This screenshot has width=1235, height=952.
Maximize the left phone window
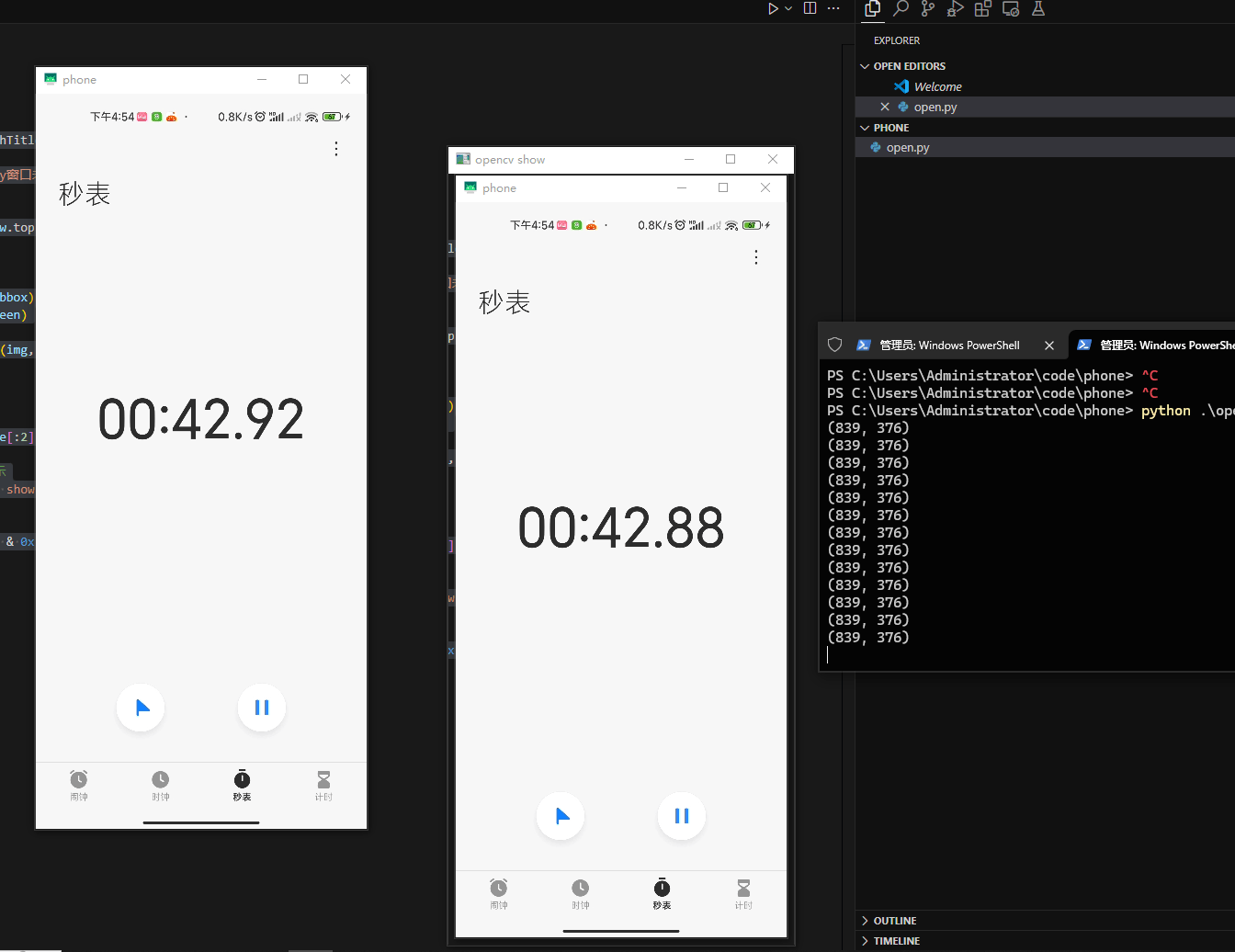(303, 80)
